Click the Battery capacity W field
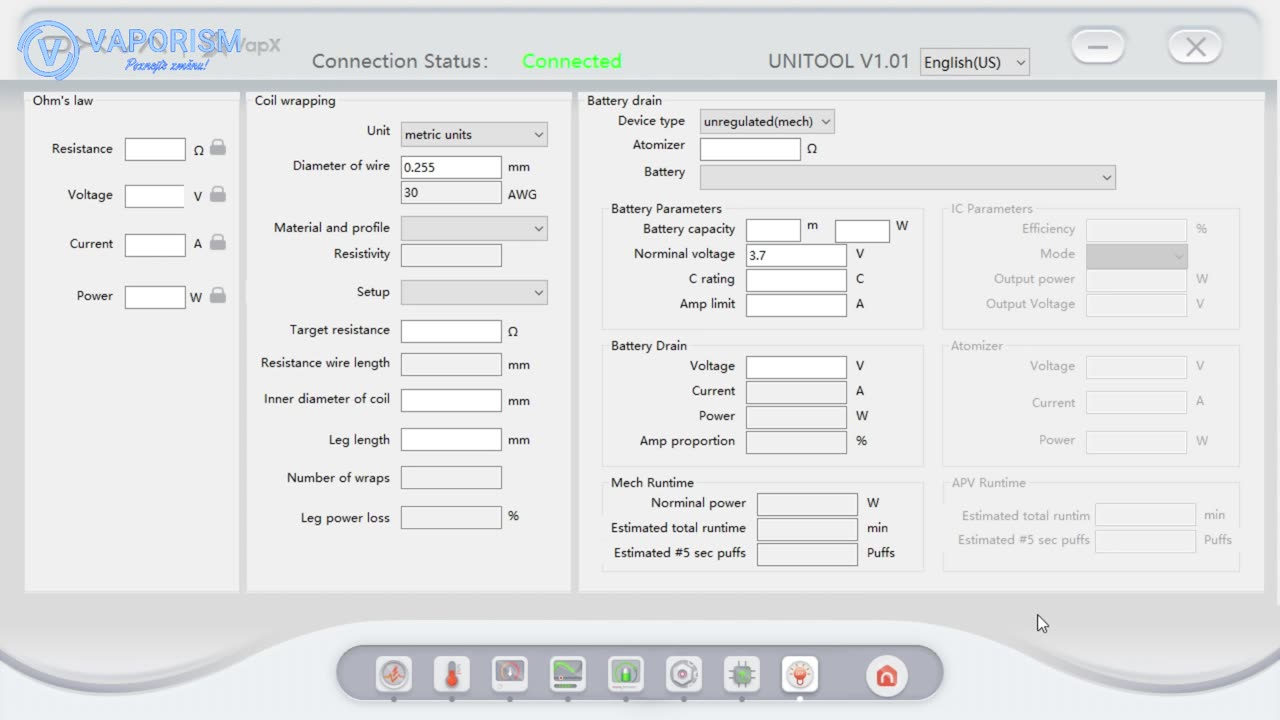Screen dimensions: 1280x720 click(x=862, y=231)
